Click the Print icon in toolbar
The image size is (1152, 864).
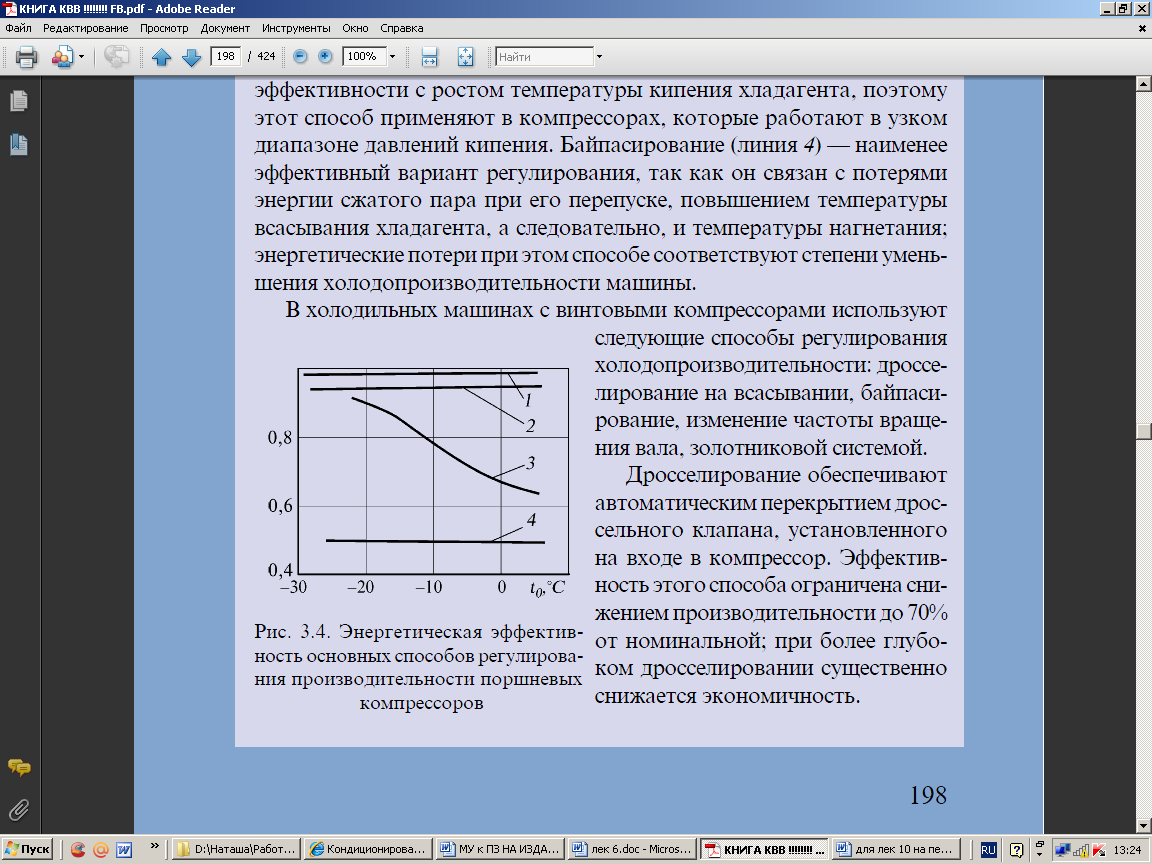coord(26,57)
